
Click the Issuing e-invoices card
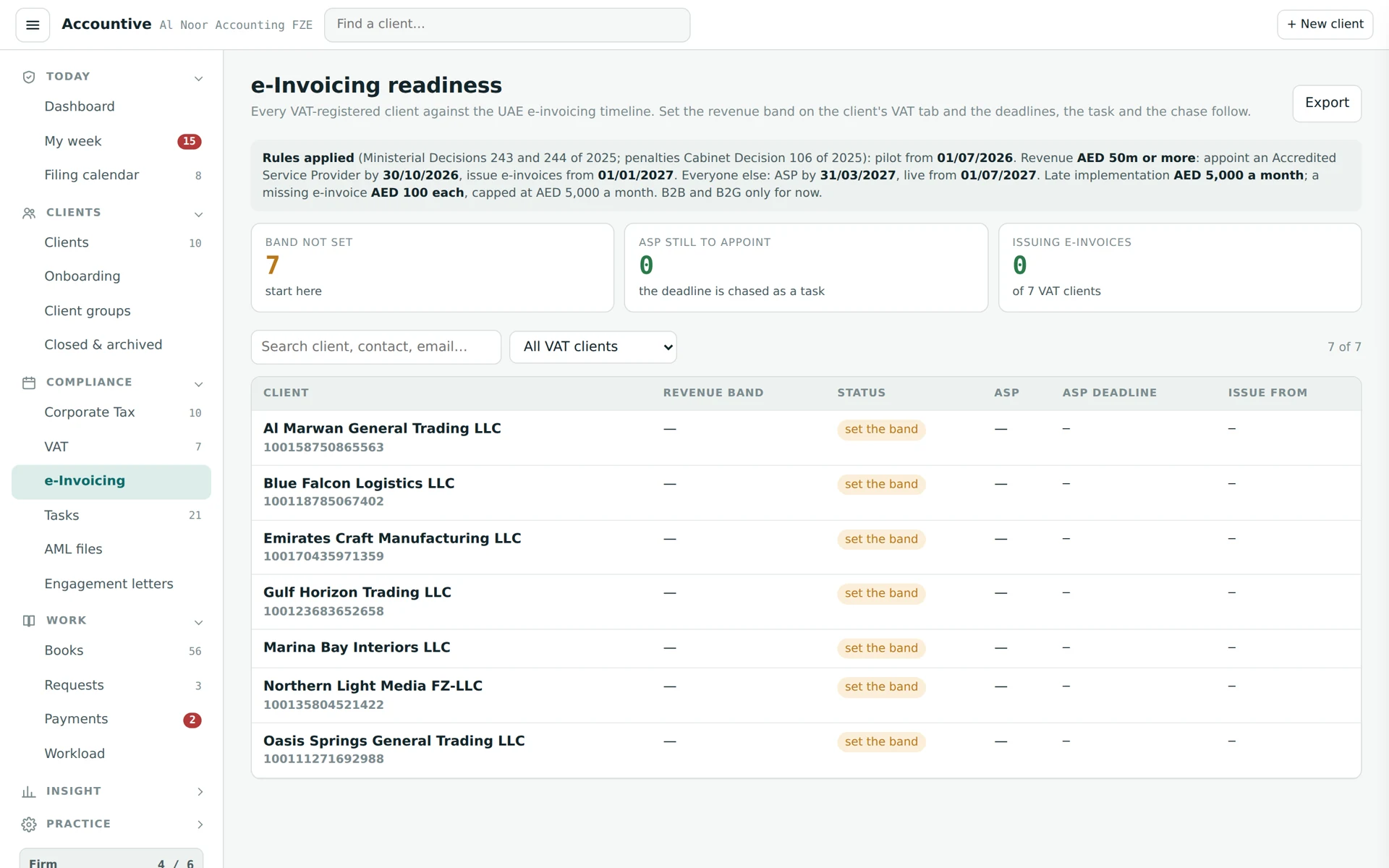[x=1180, y=268]
